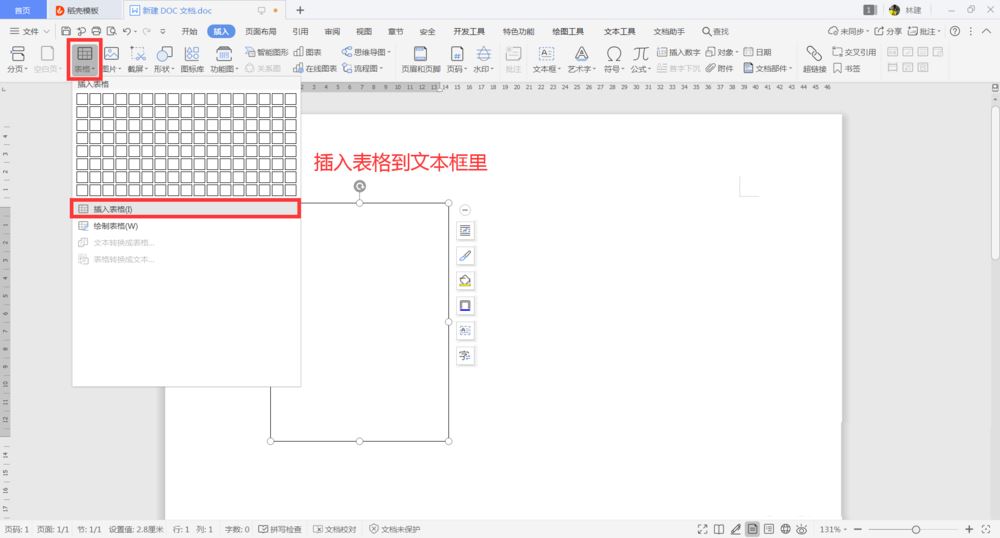1000x538 pixels.
Task: Switch to the 绘图工具 (Drawing tools) tab
Action: [x=568, y=31]
